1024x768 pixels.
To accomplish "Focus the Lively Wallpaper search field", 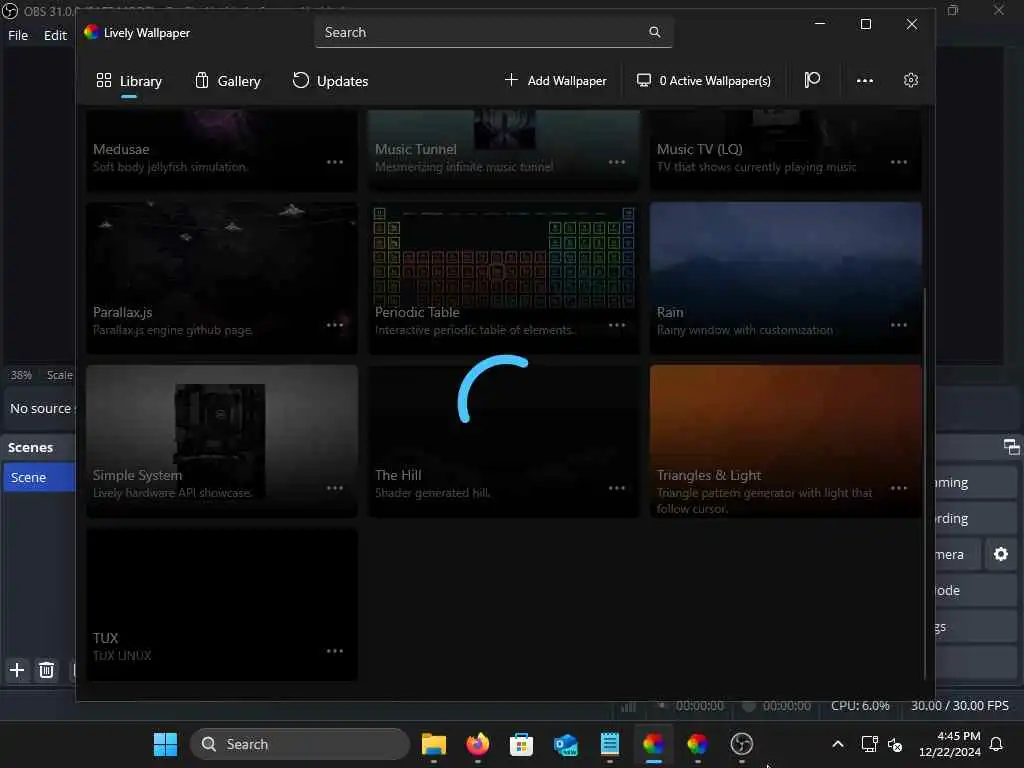I will (x=493, y=32).
